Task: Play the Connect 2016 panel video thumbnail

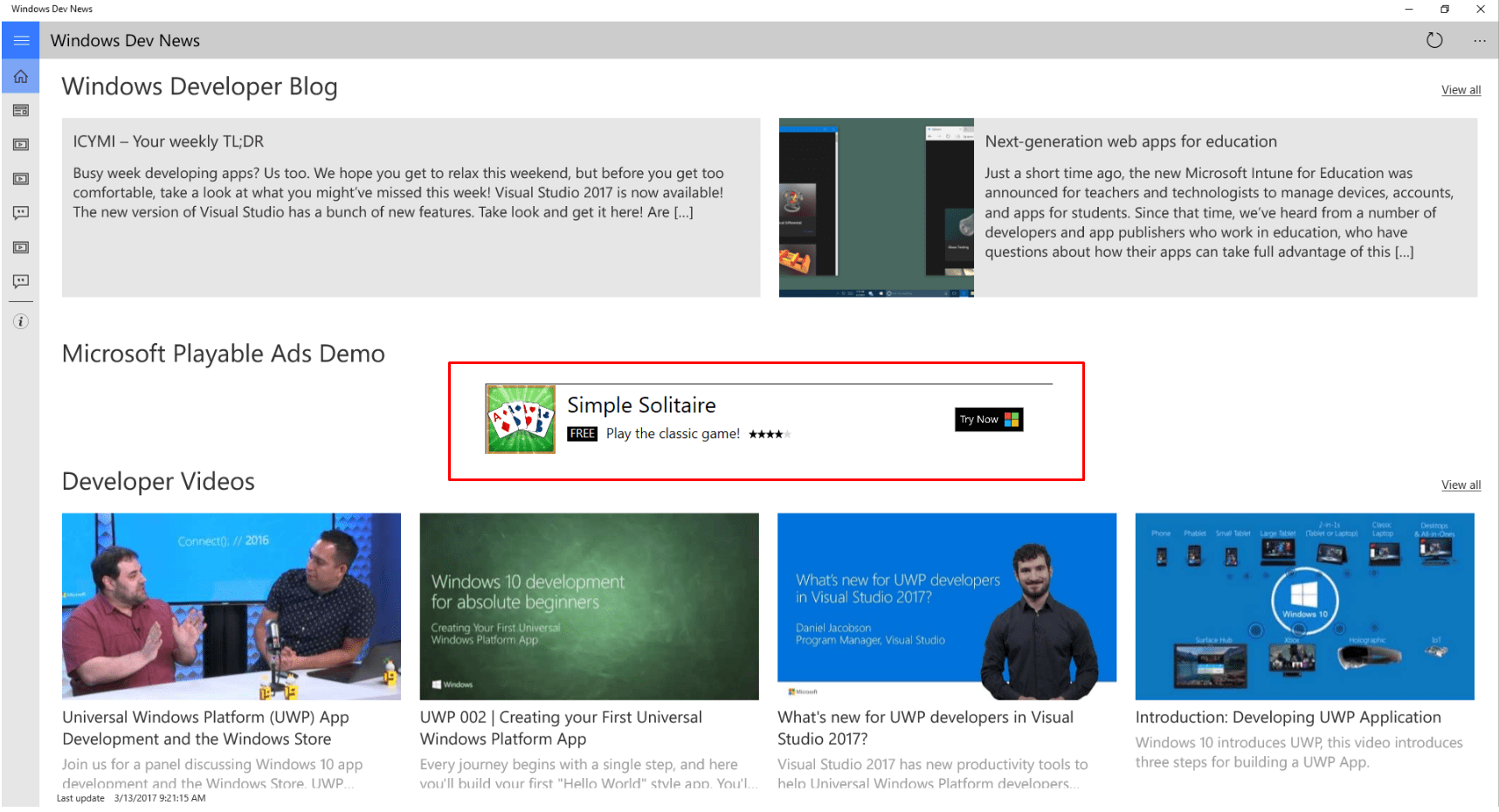Action: (x=231, y=606)
